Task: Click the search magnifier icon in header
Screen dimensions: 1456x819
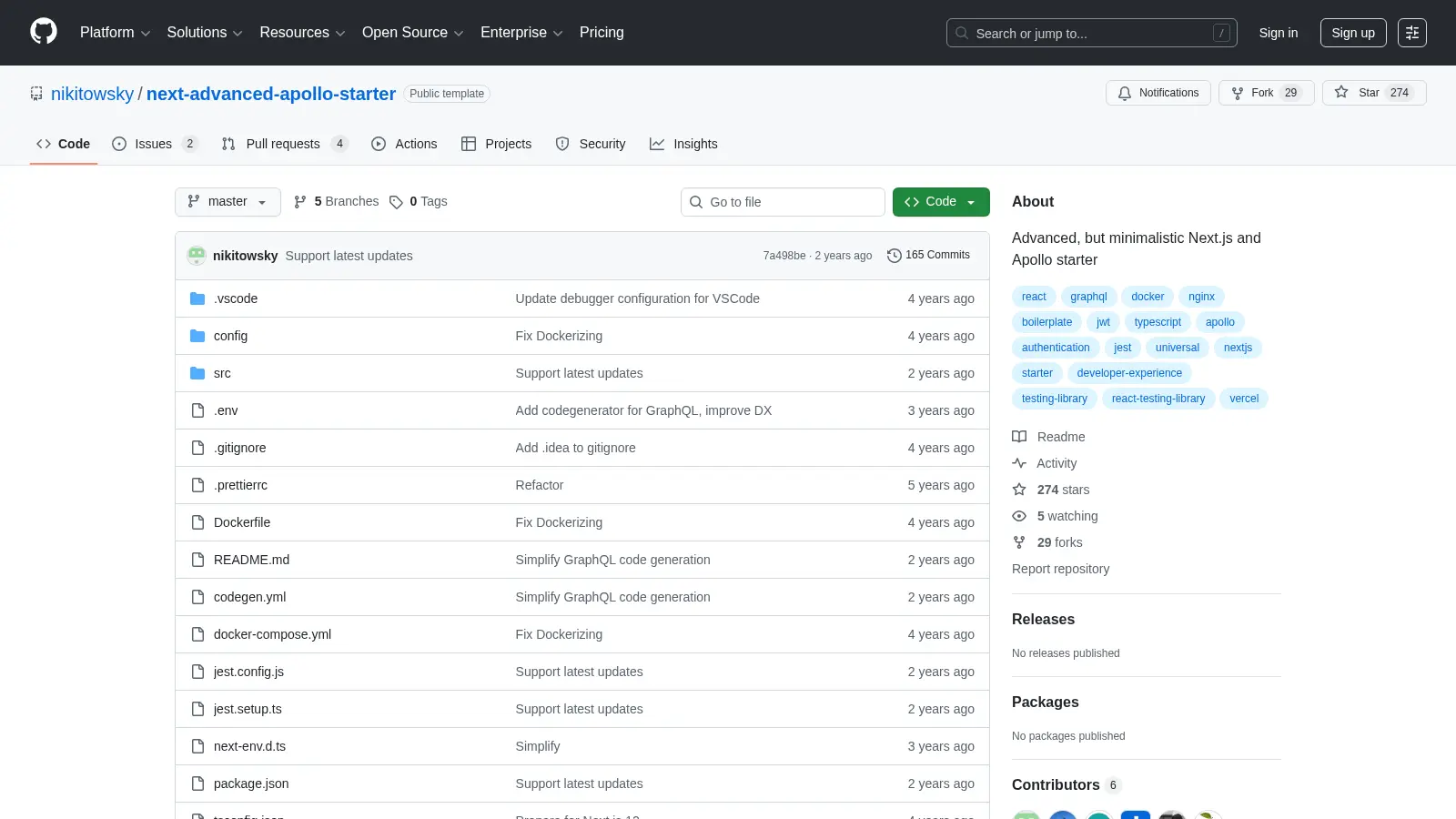Action: pyautogui.click(x=962, y=33)
